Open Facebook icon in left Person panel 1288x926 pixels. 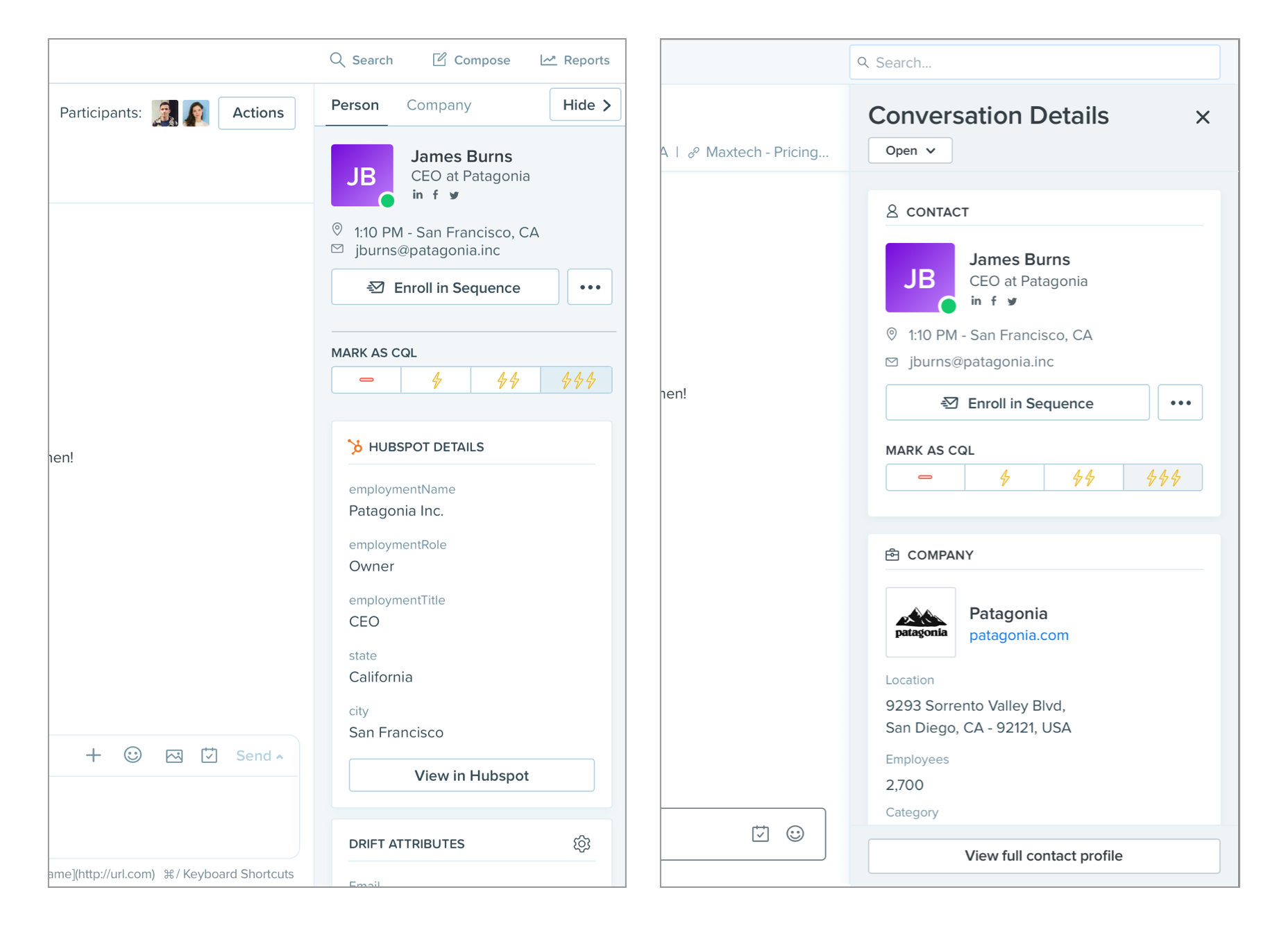[x=435, y=195]
